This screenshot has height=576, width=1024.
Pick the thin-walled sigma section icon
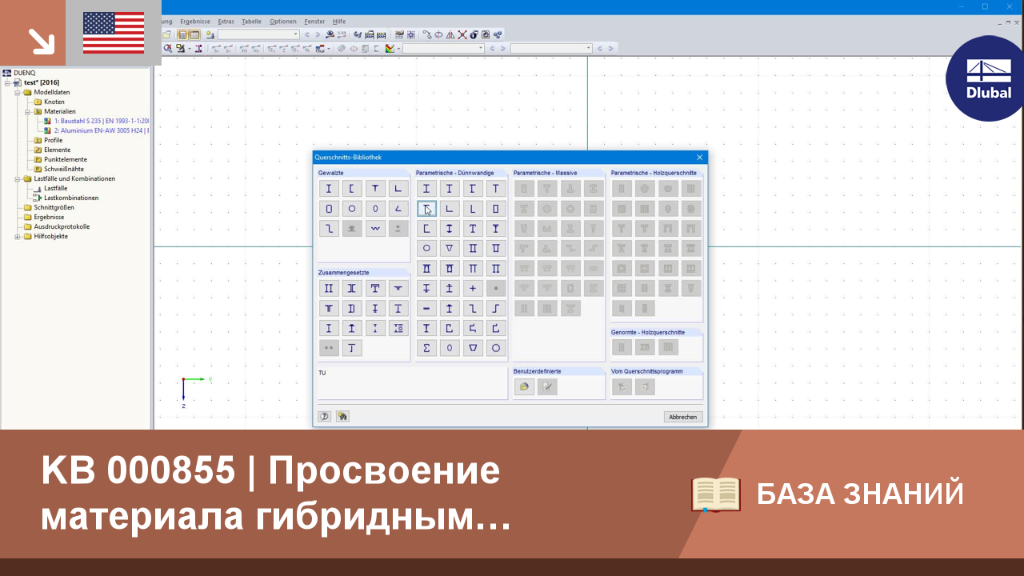426,348
